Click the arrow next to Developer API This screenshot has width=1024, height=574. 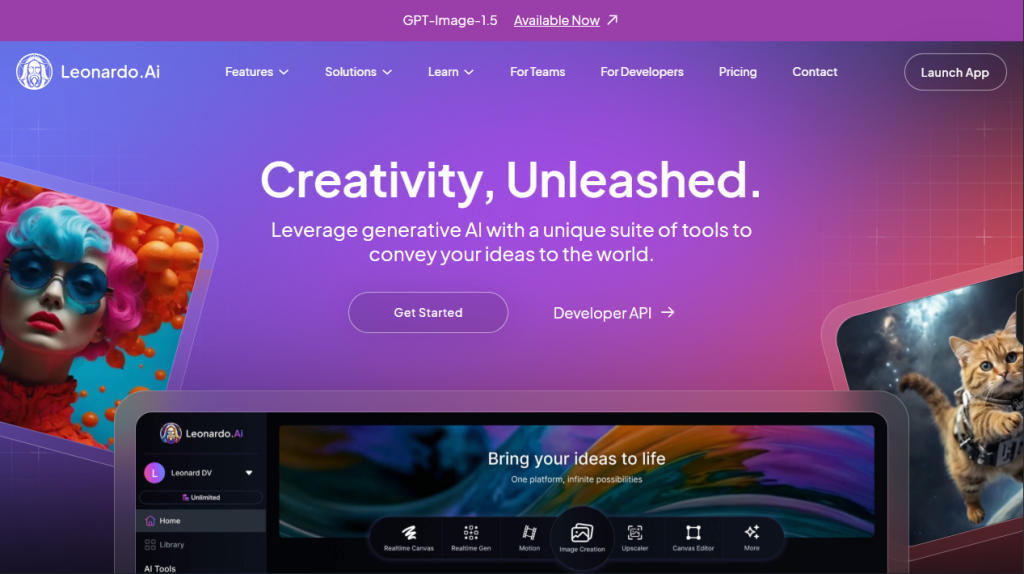[x=667, y=313]
